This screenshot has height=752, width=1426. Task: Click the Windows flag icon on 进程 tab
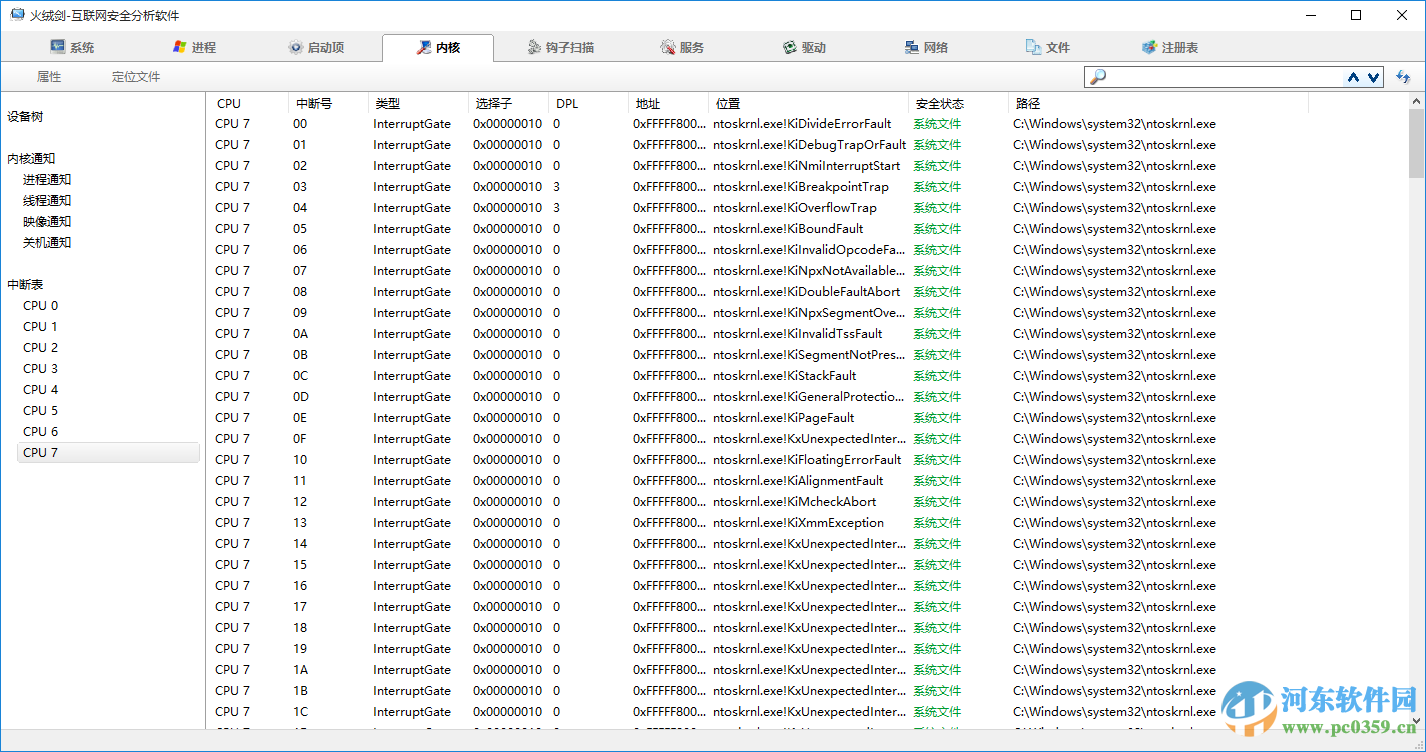point(180,47)
